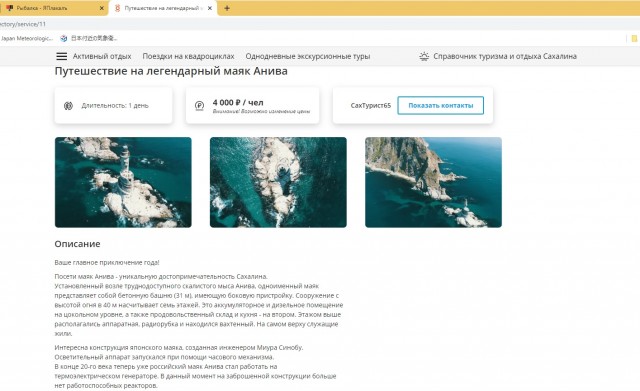
Task: Open the Japanese weather bookmark icon
Action: point(64,38)
